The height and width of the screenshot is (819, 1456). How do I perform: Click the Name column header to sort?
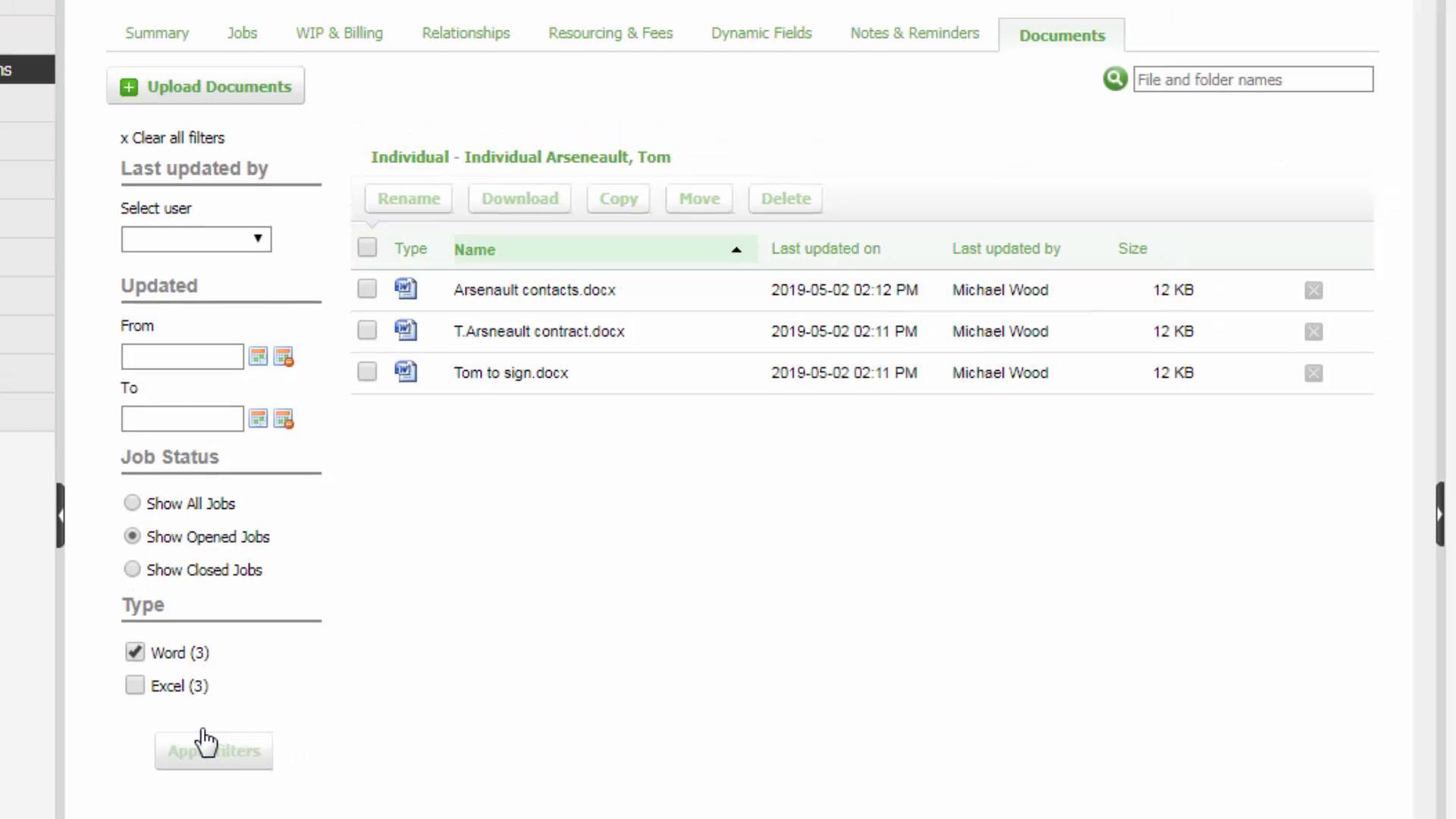pos(474,249)
